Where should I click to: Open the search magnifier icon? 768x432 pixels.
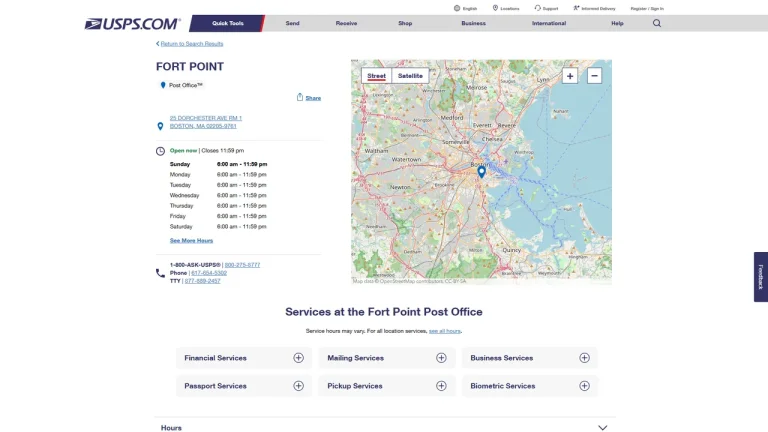coord(656,23)
